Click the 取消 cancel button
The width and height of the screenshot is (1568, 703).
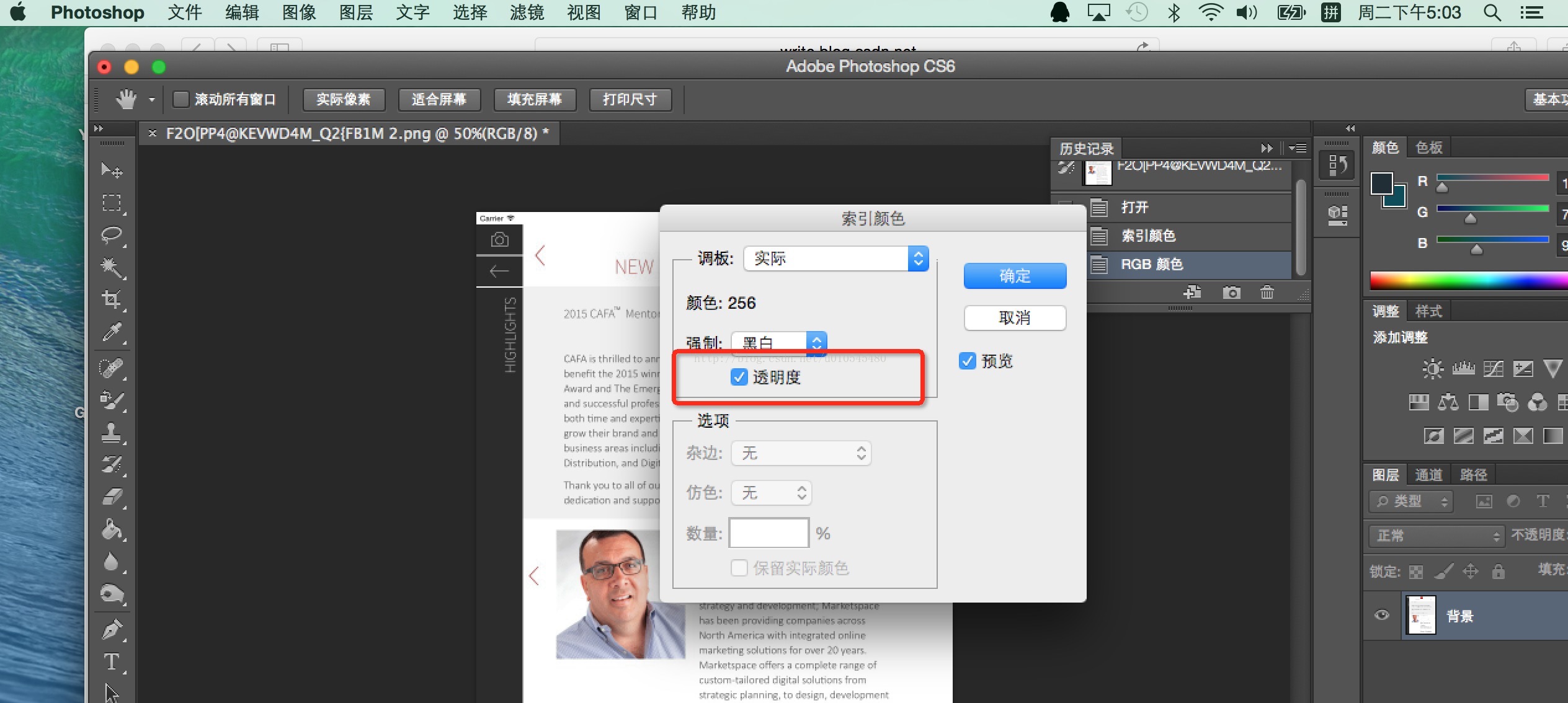click(1015, 317)
